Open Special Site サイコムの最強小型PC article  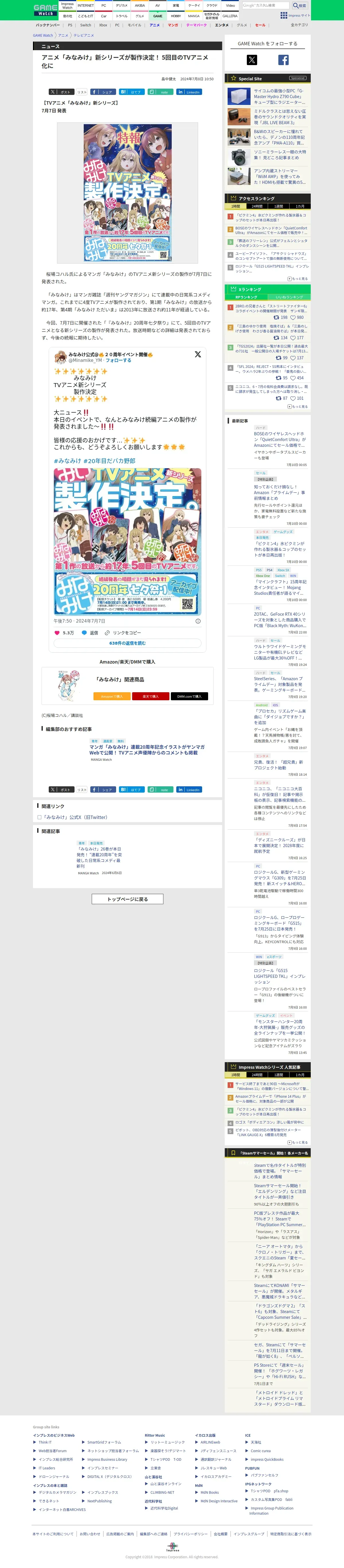pyautogui.click(x=279, y=96)
